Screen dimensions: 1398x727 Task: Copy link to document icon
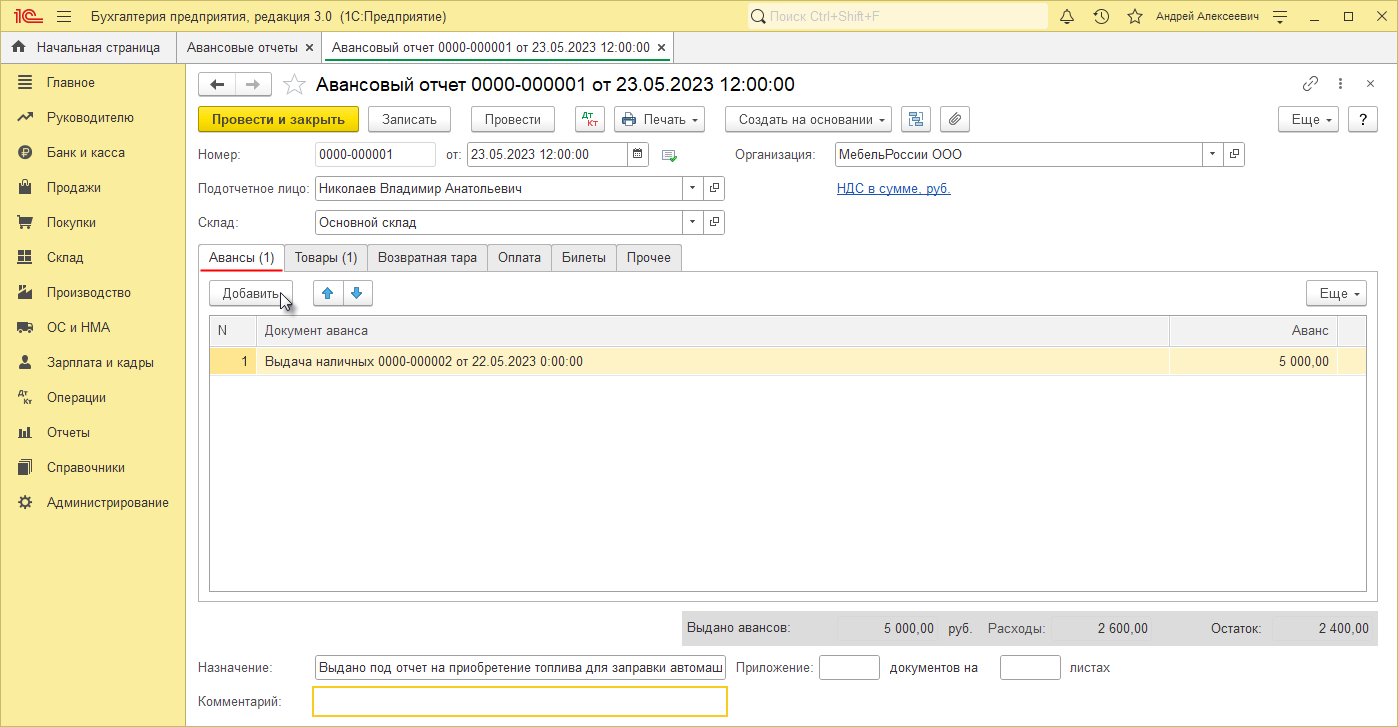(x=1310, y=85)
